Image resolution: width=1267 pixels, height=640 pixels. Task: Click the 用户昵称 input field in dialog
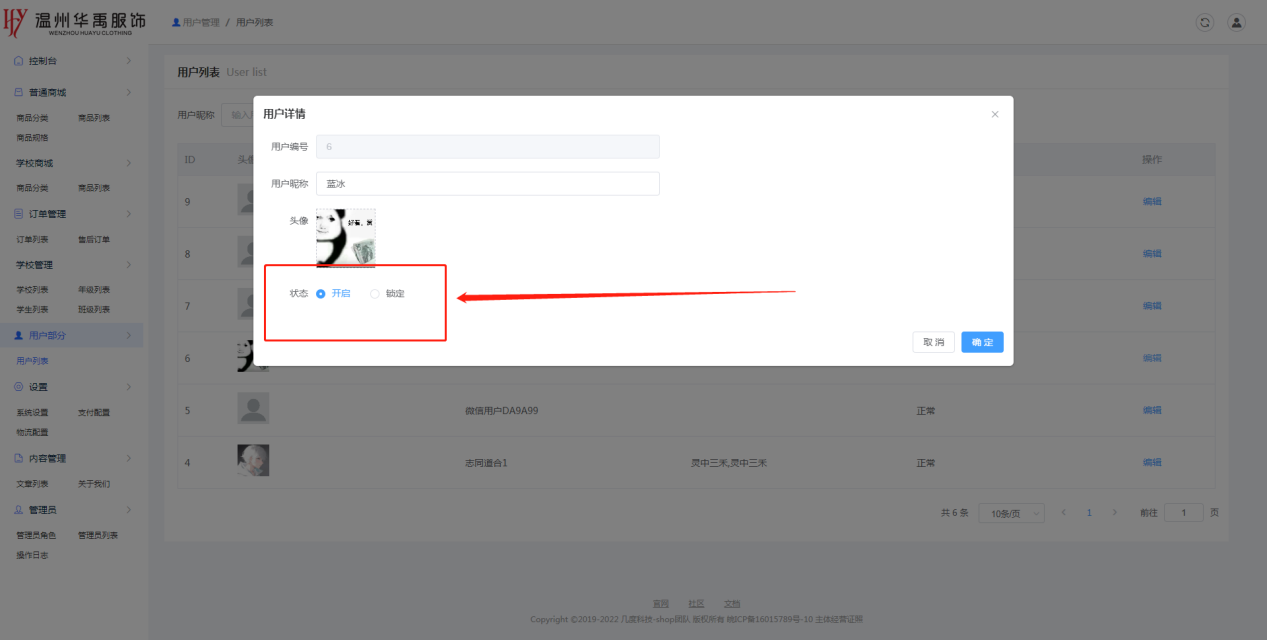coord(487,184)
